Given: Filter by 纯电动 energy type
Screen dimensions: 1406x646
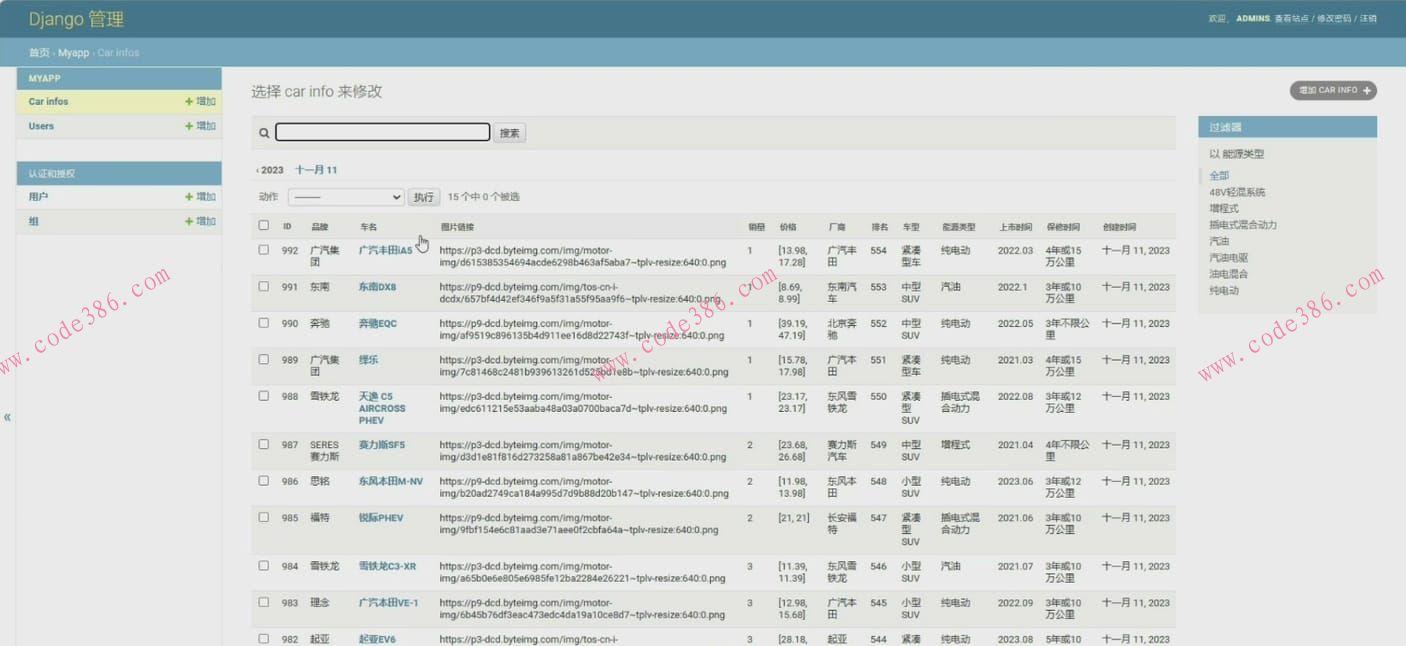Looking at the screenshot, I should [x=1224, y=291].
